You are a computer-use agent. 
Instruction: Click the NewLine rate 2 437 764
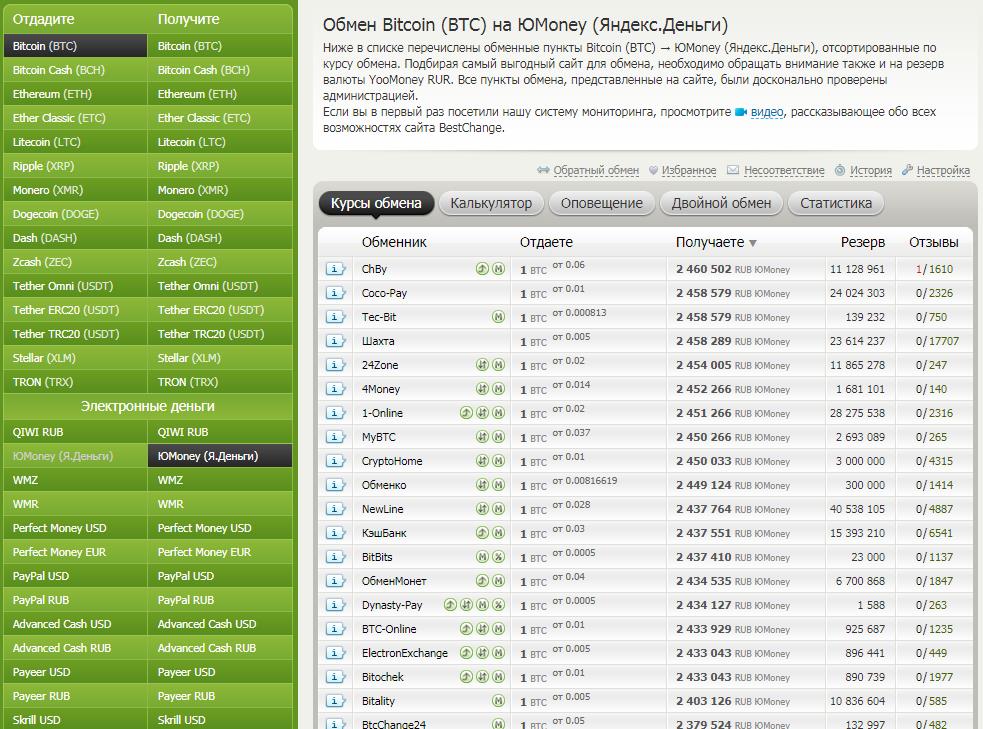click(x=703, y=509)
